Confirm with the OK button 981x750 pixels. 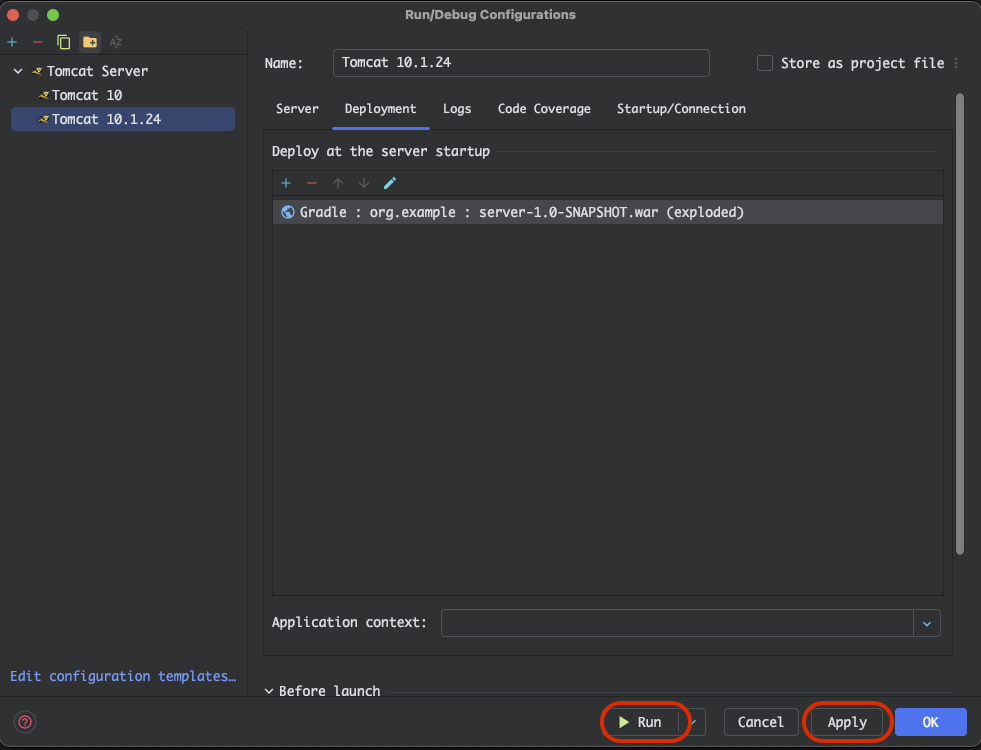(930, 722)
